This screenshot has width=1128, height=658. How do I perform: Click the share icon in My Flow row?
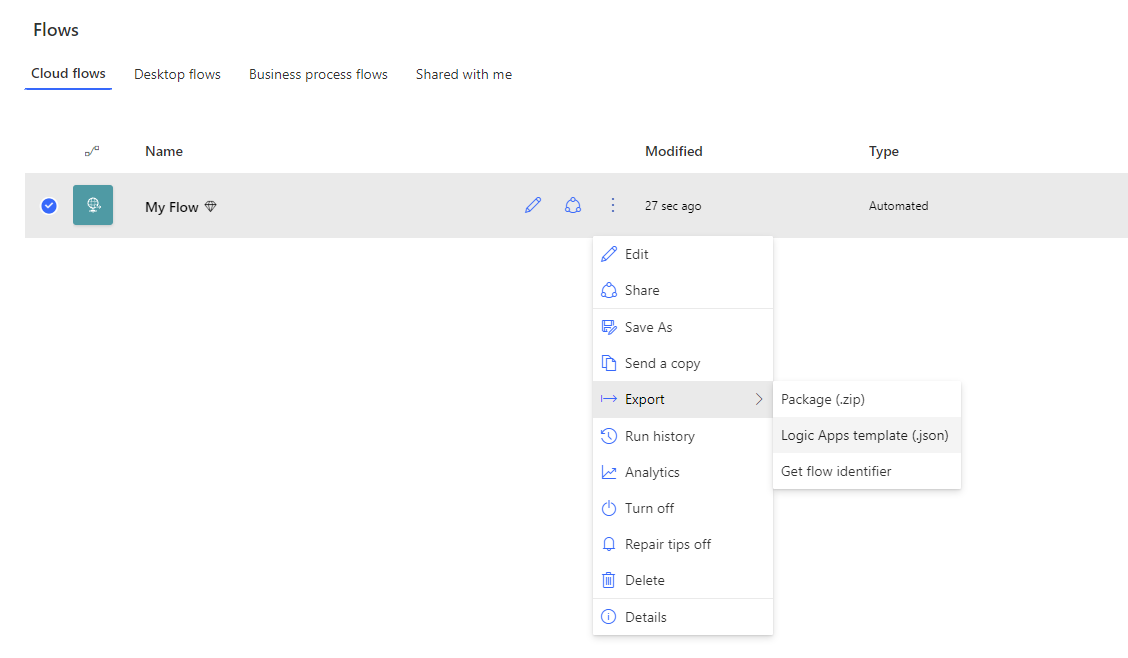click(x=573, y=205)
